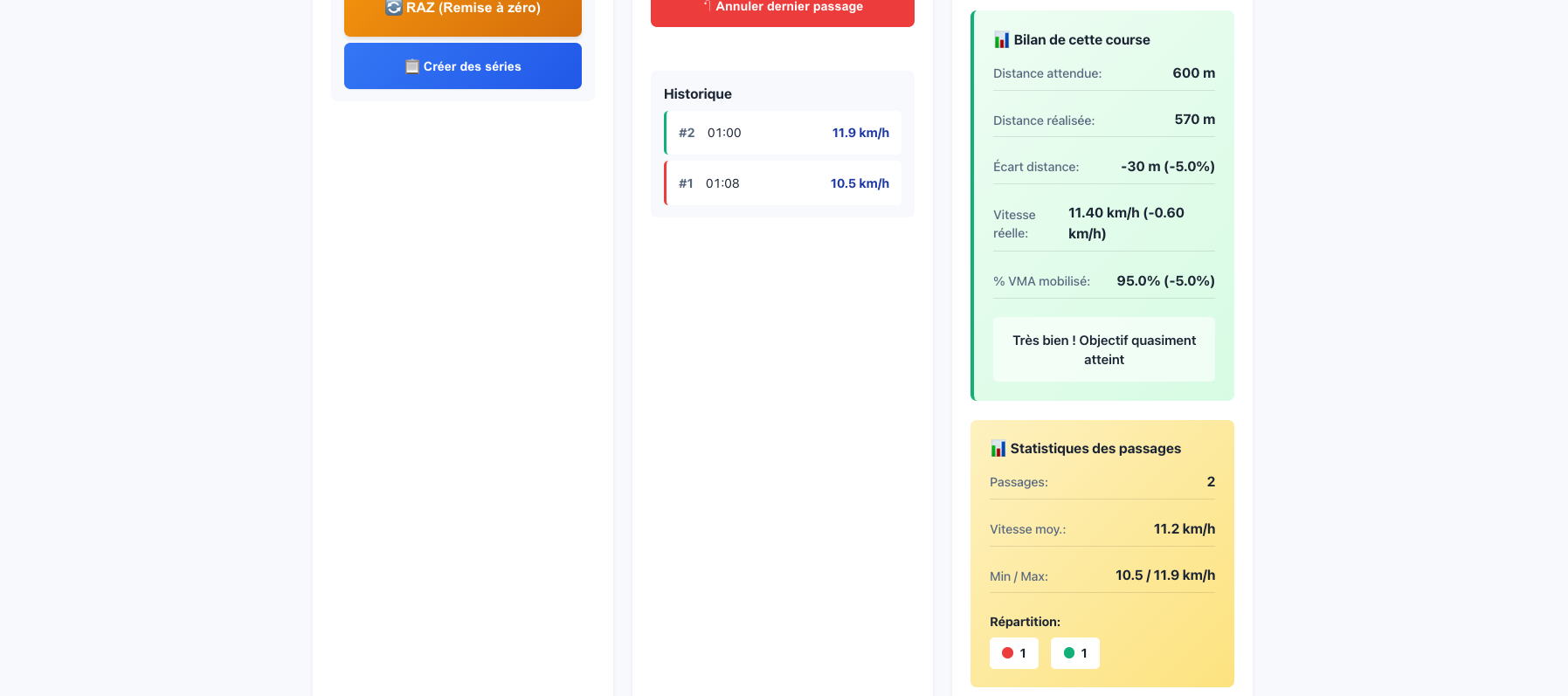Click the clipboard icon on Créer des séries
This screenshot has width=1568, height=696.
[412, 66]
